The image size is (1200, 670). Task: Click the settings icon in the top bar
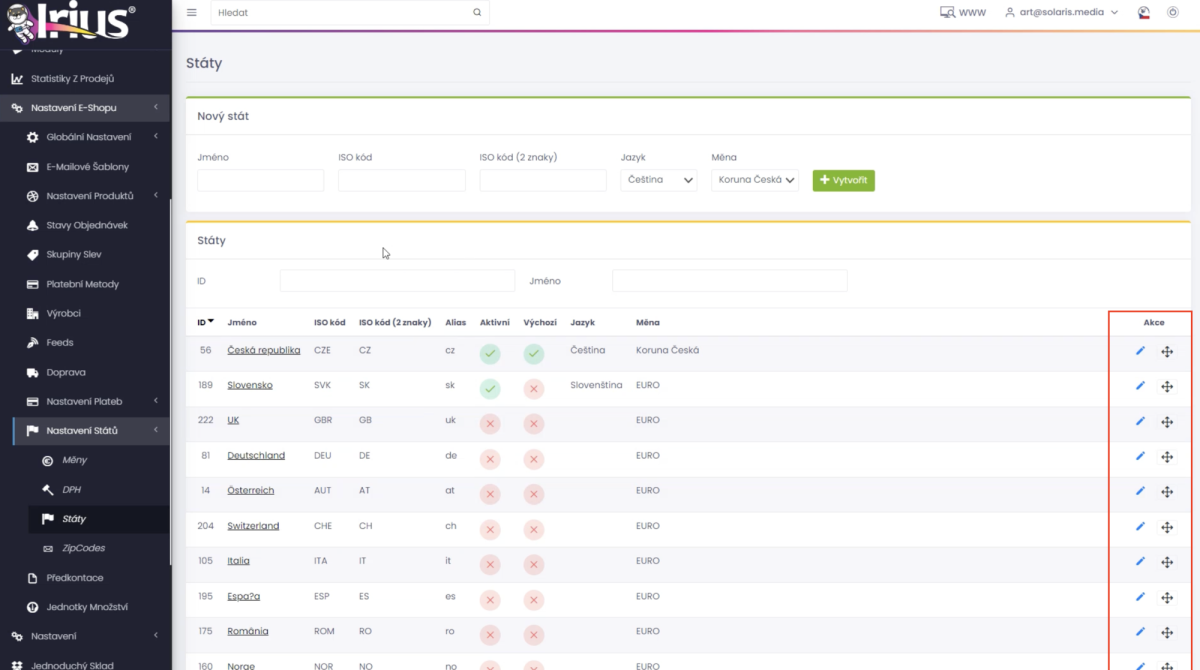coord(1173,13)
